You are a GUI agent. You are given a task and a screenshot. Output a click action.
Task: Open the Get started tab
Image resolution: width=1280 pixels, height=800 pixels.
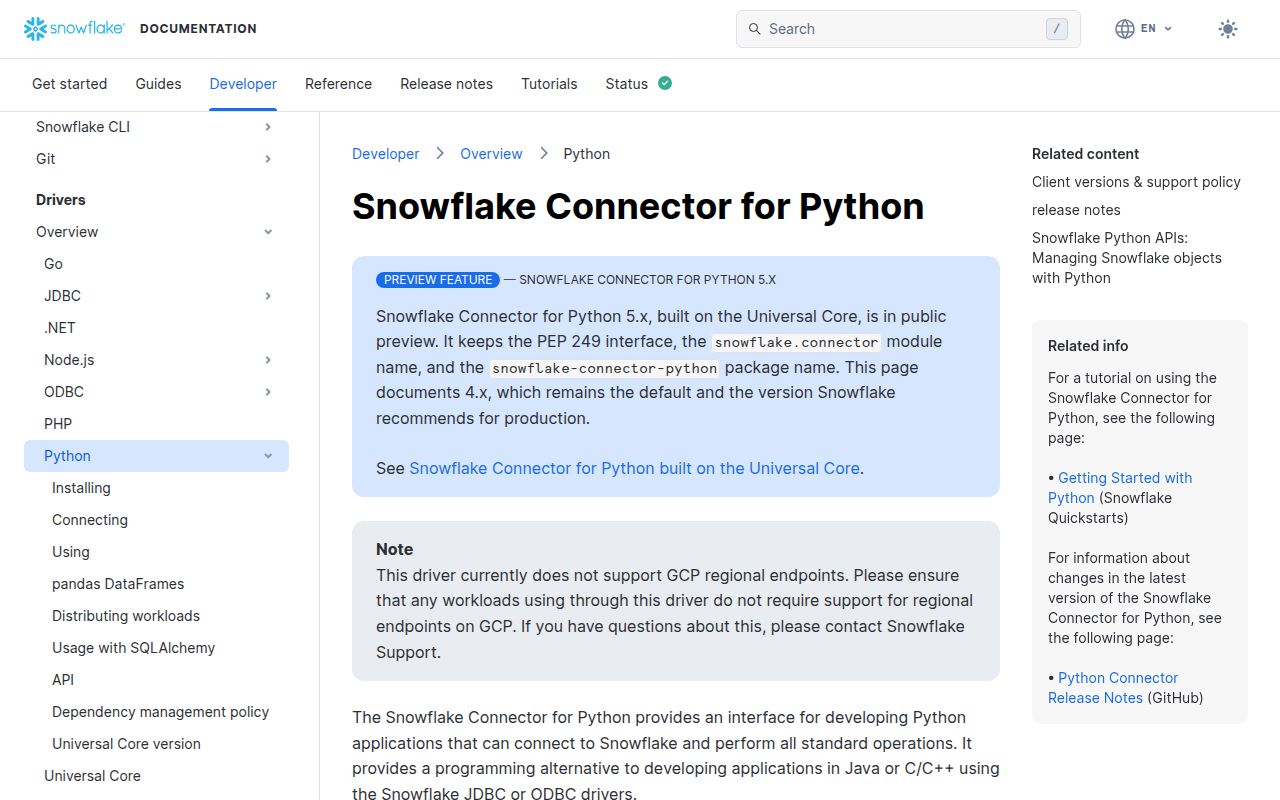coord(69,84)
